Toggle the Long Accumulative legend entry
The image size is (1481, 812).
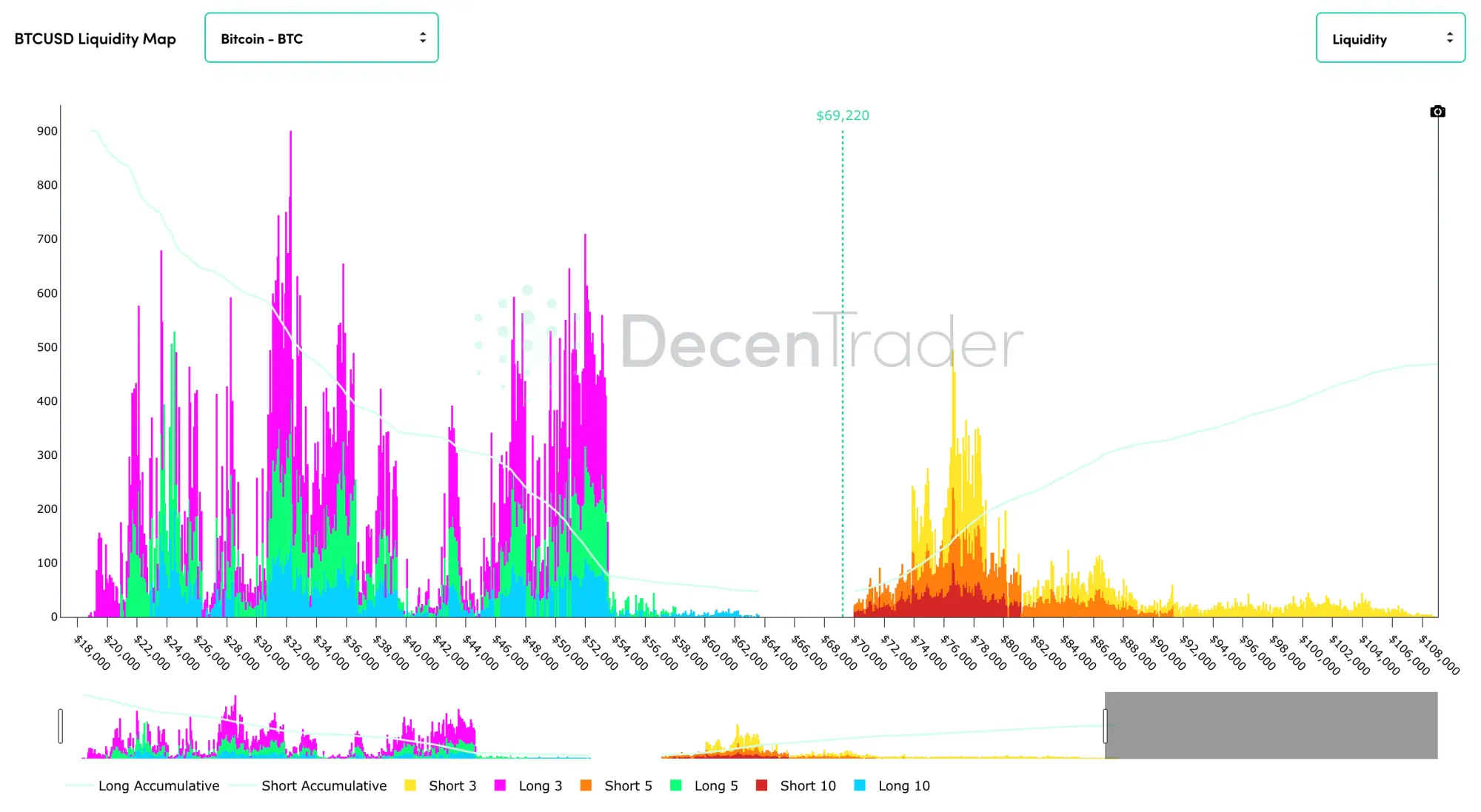click(x=143, y=785)
